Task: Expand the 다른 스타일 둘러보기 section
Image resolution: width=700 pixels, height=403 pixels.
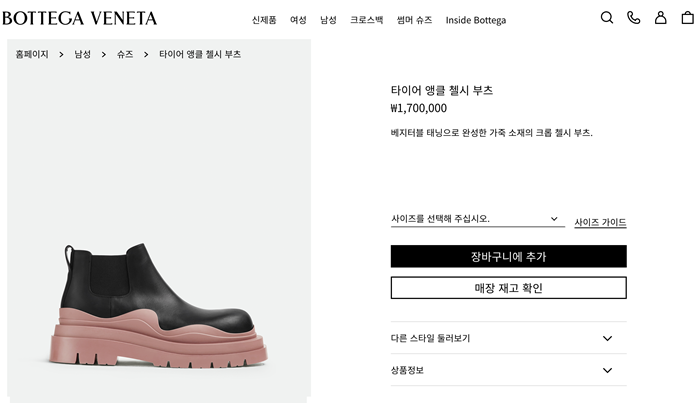Action: click(508, 338)
